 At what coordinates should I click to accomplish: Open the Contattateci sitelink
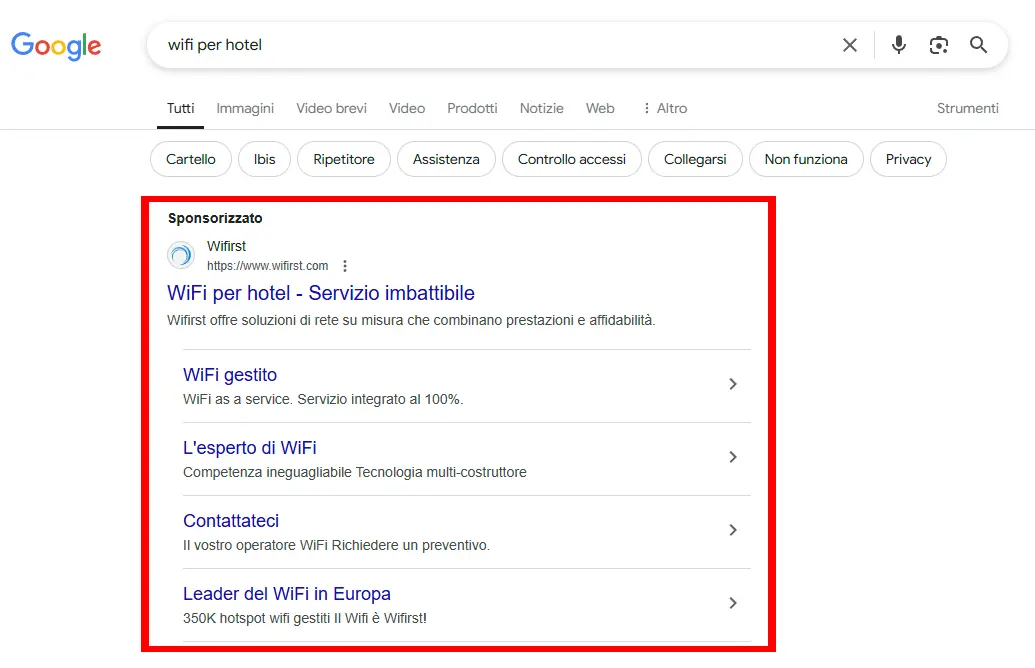231,521
